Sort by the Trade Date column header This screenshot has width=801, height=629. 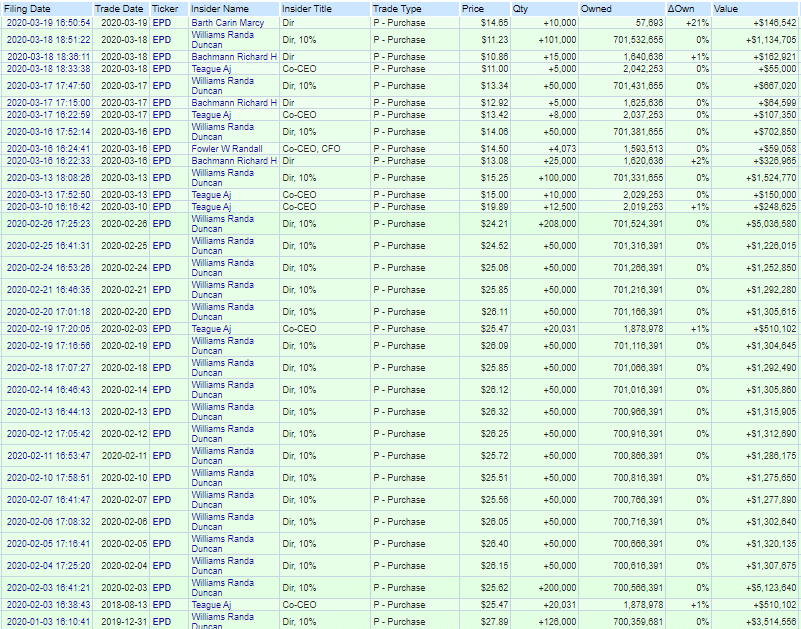(x=119, y=9)
